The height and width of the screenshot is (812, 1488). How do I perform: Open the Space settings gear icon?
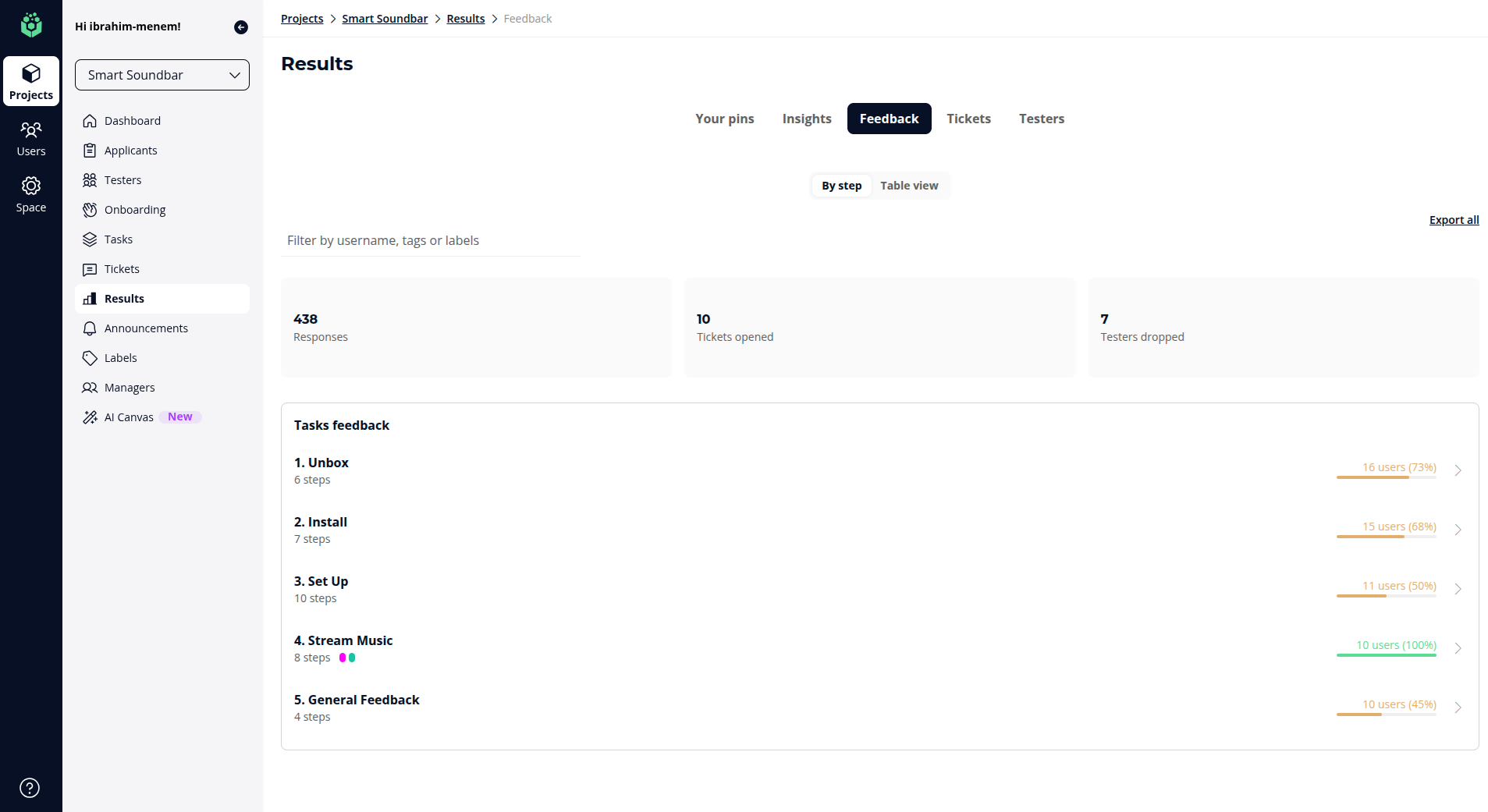31,186
